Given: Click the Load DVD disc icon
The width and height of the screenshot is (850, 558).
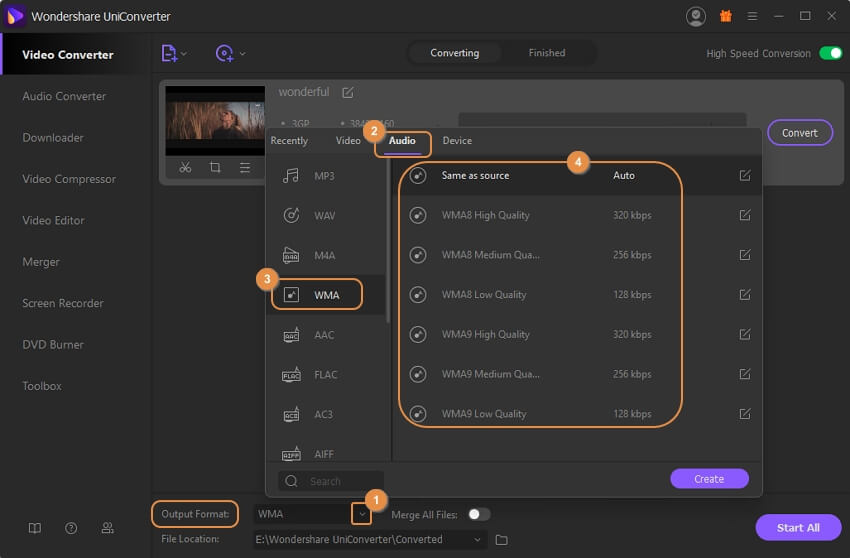Looking at the screenshot, I should [224, 53].
